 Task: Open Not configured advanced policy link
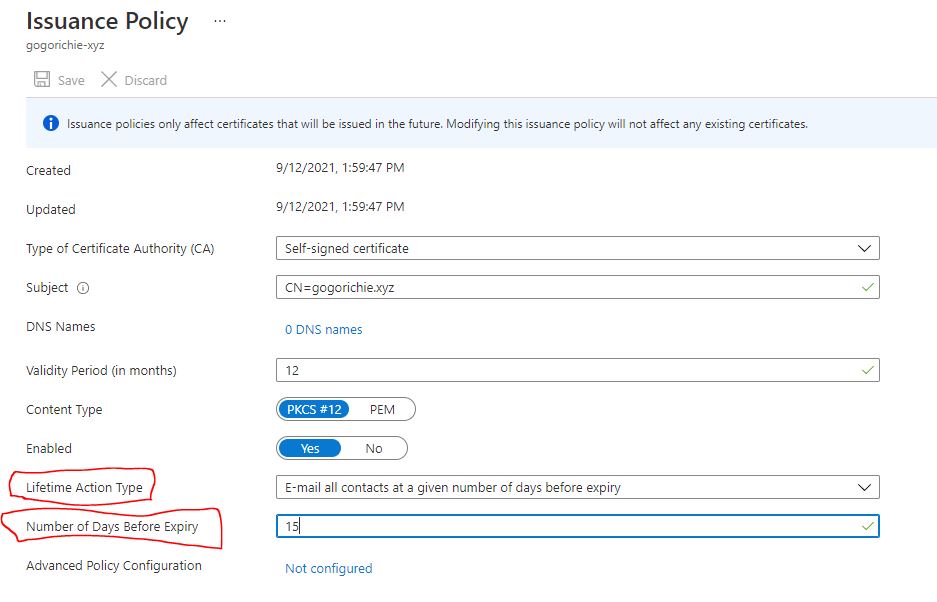tap(329, 569)
